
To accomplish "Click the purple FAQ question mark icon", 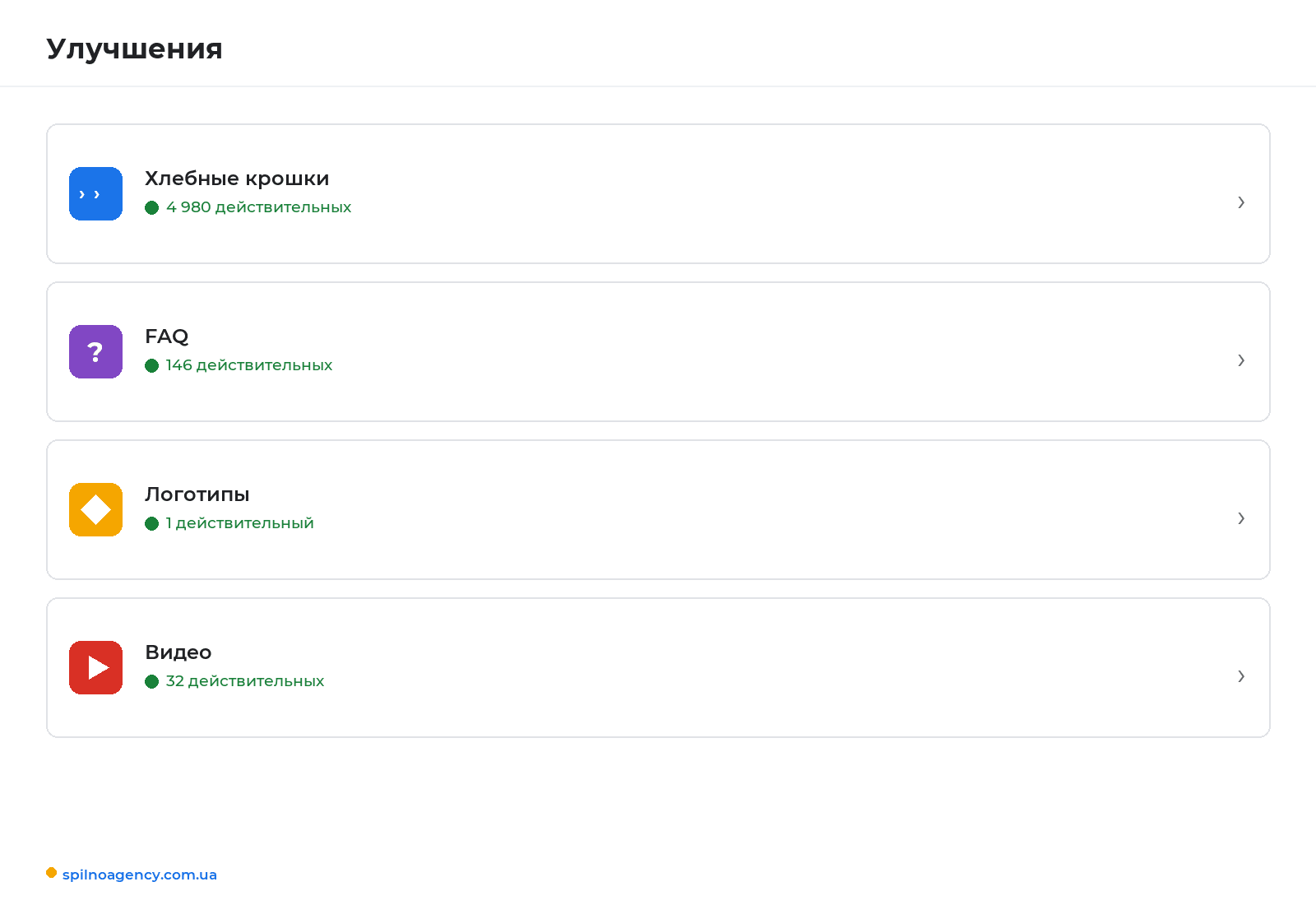I will click(x=95, y=352).
